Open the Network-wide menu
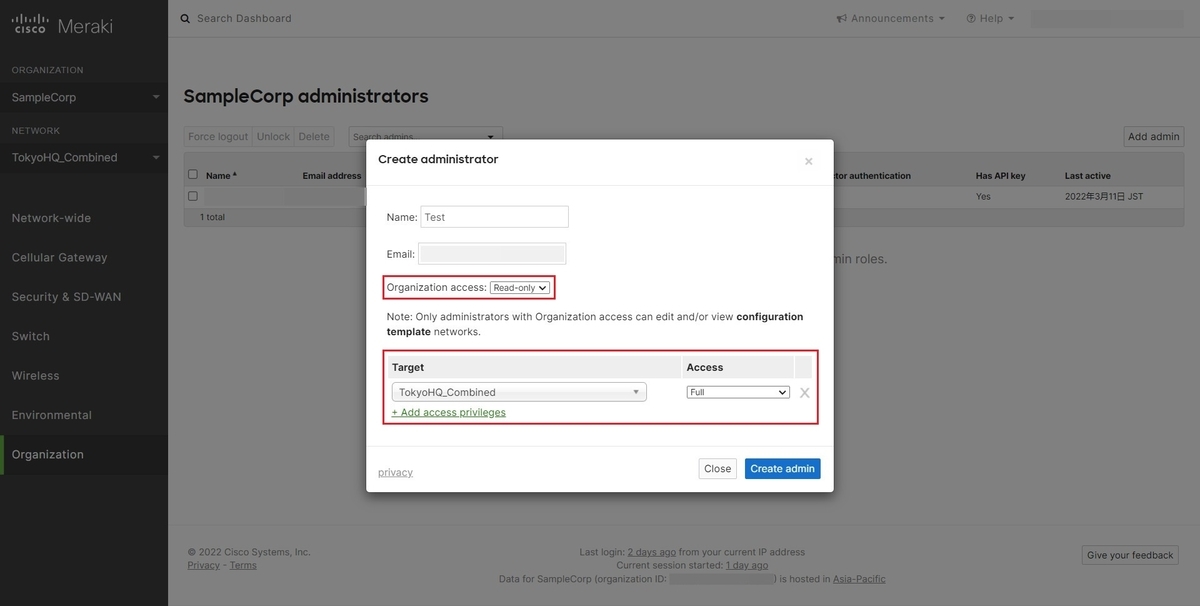The width and height of the screenshot is (1200, 606). 51,218
